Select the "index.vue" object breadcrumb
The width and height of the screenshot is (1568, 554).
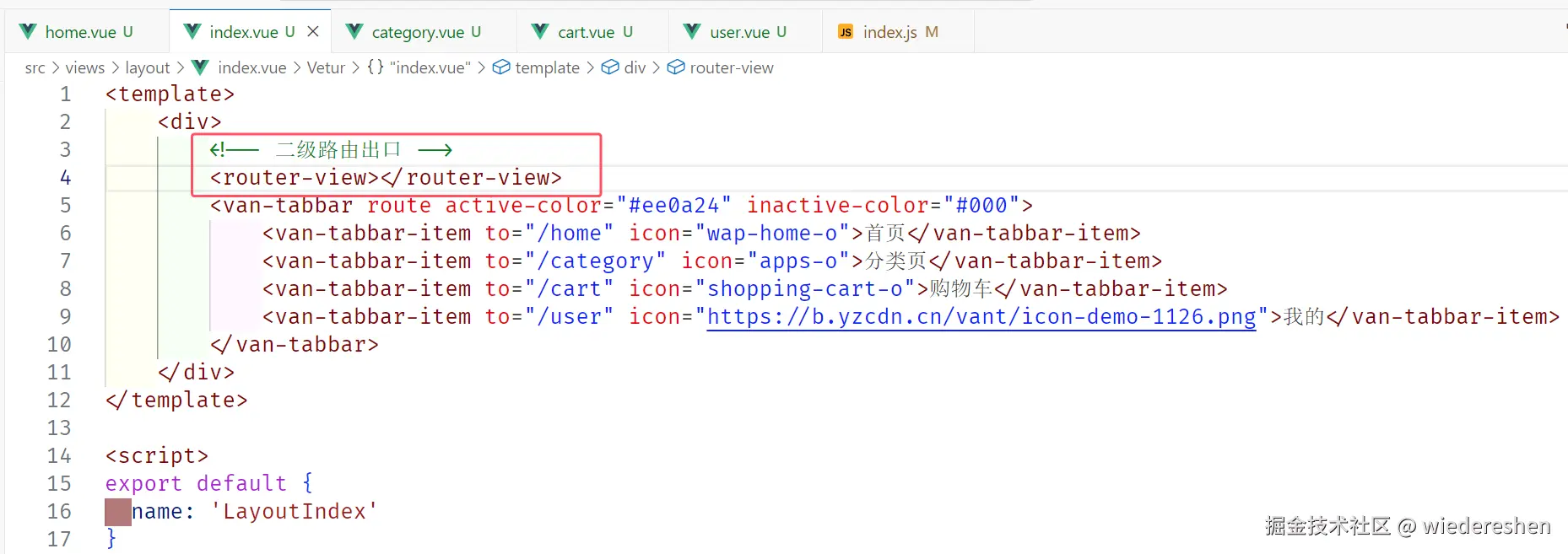click(x=430, y=67)
